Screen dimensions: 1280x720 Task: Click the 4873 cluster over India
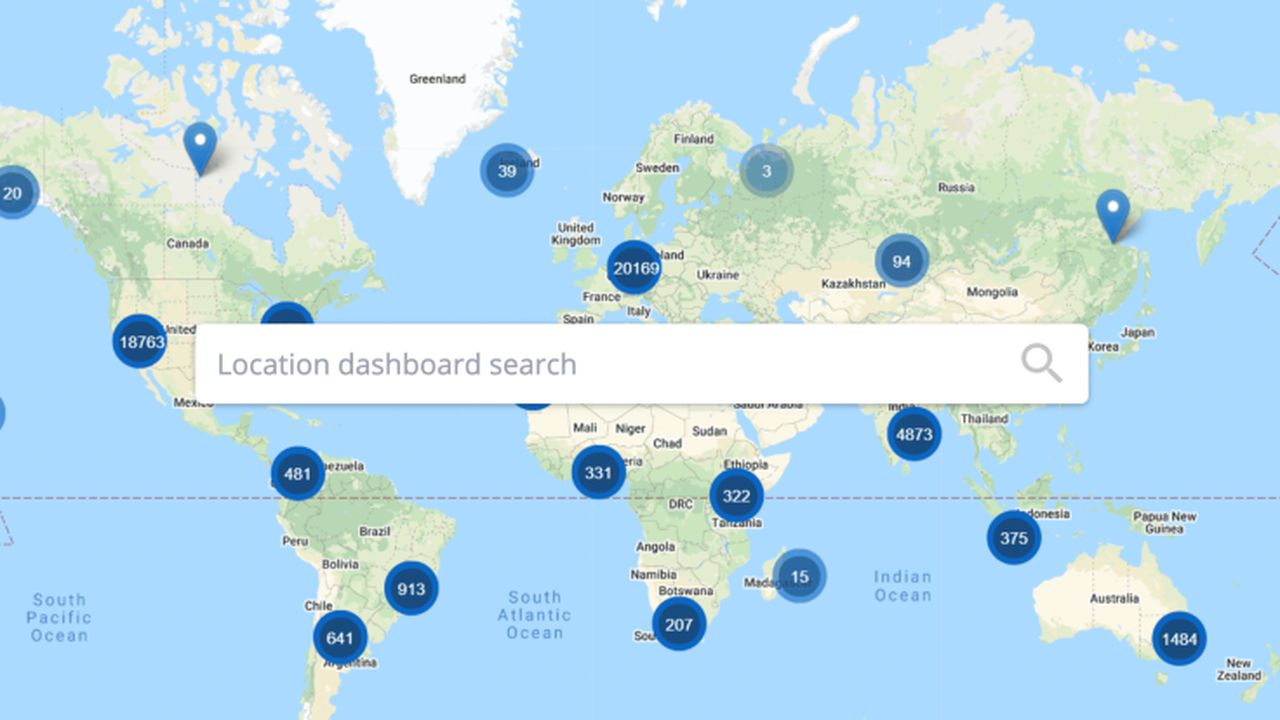[914, 434]
